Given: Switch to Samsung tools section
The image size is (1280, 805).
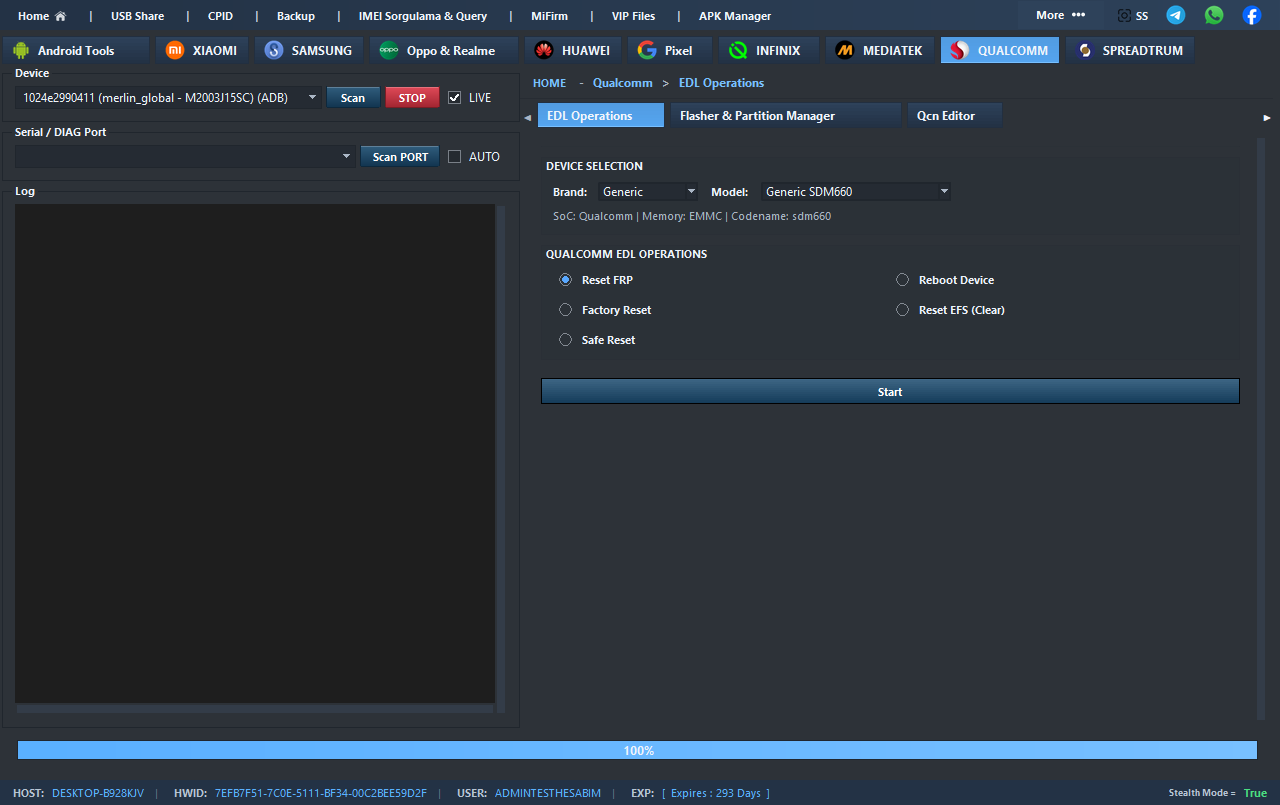Looking at the screenshot, I should coord(308,50).
